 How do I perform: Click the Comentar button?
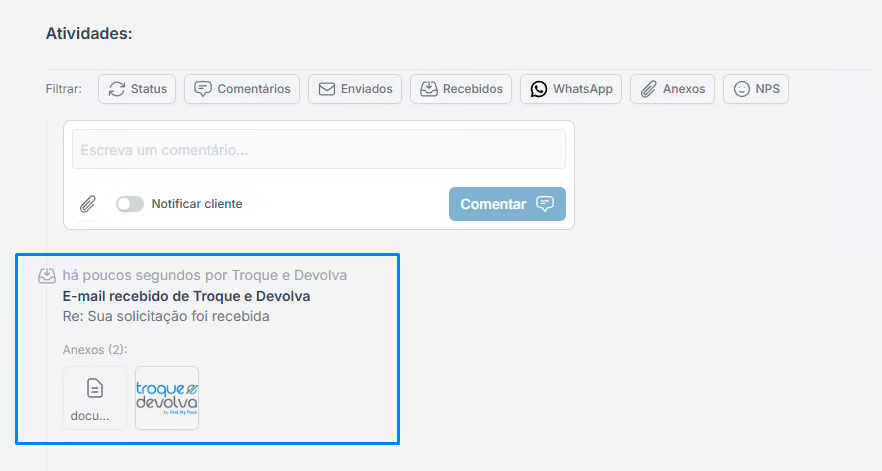(507, 204)
